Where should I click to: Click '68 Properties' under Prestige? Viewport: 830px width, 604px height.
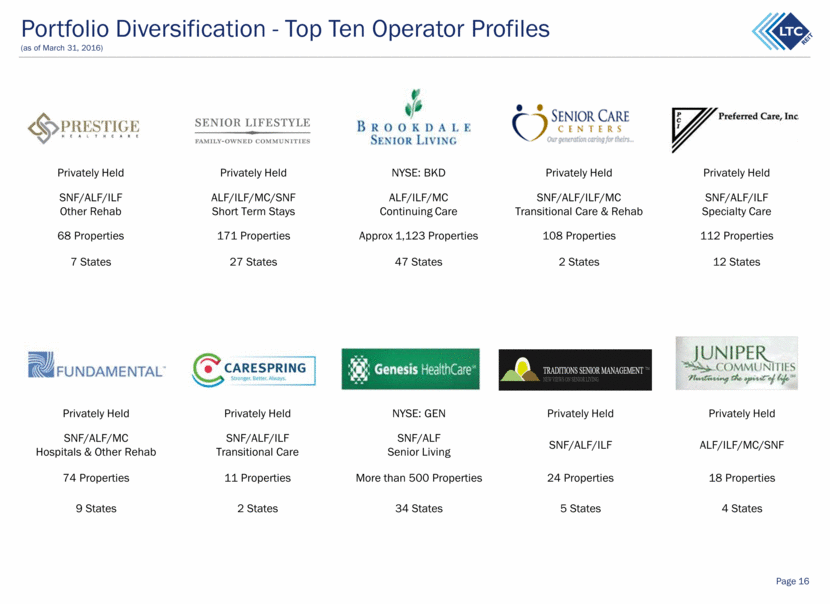[x=91, y=236]
